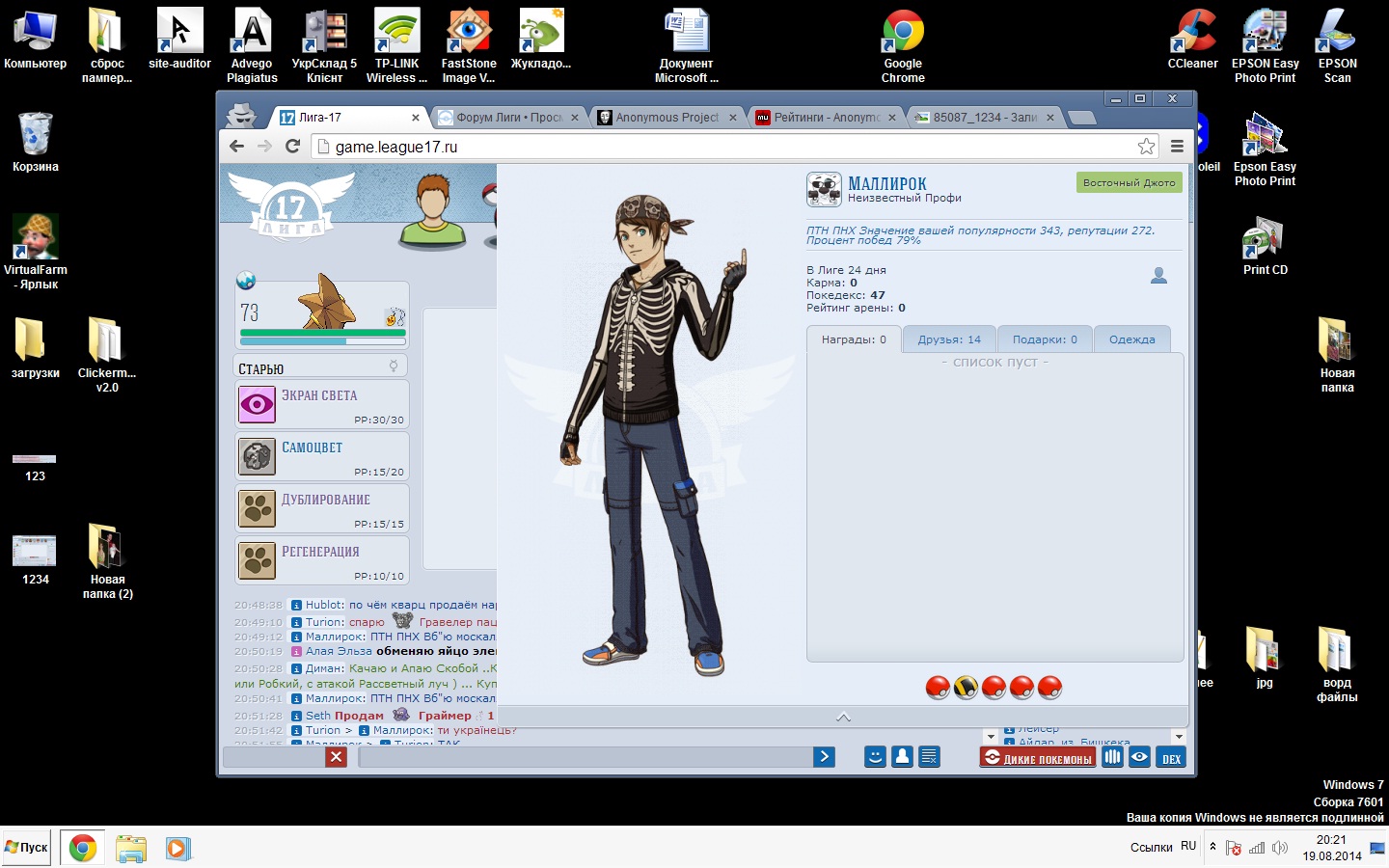The image size is (1389, 868).
Task: Open the DEX button
Action: click(1171, 758)
